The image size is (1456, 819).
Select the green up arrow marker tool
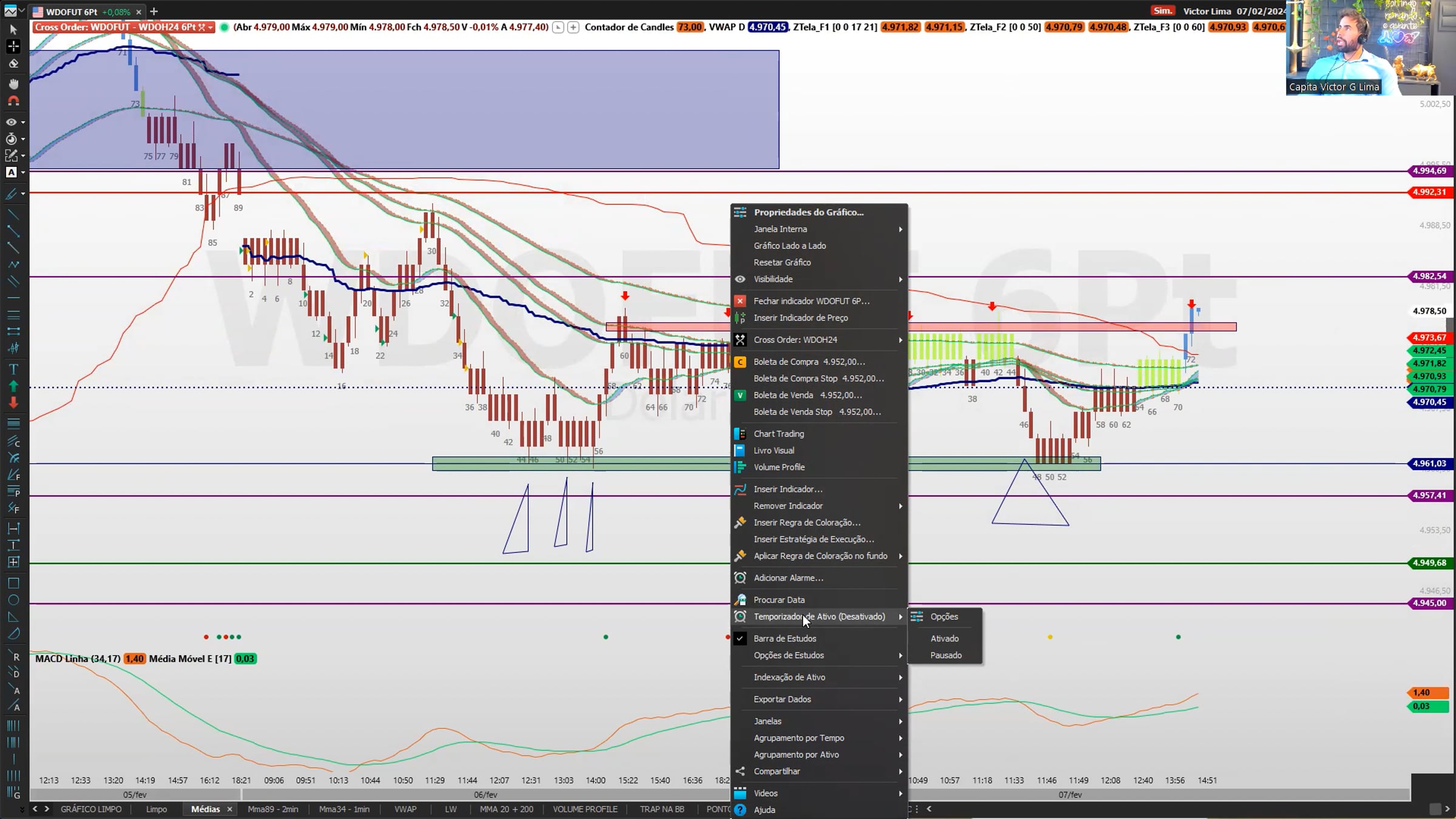[13, 386]
